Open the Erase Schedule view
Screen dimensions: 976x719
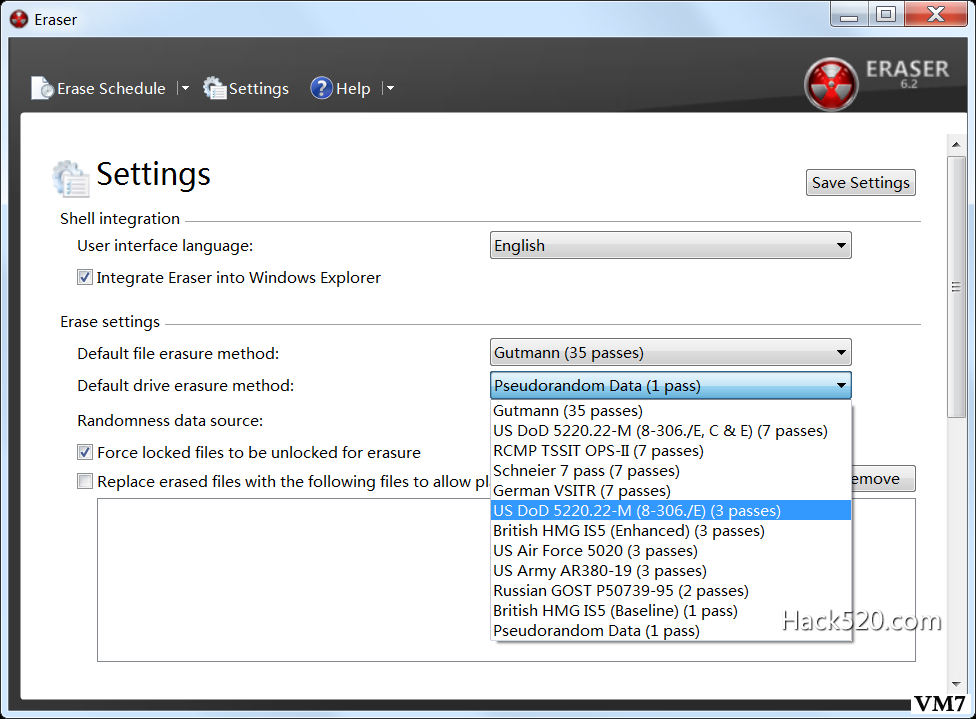99,88
